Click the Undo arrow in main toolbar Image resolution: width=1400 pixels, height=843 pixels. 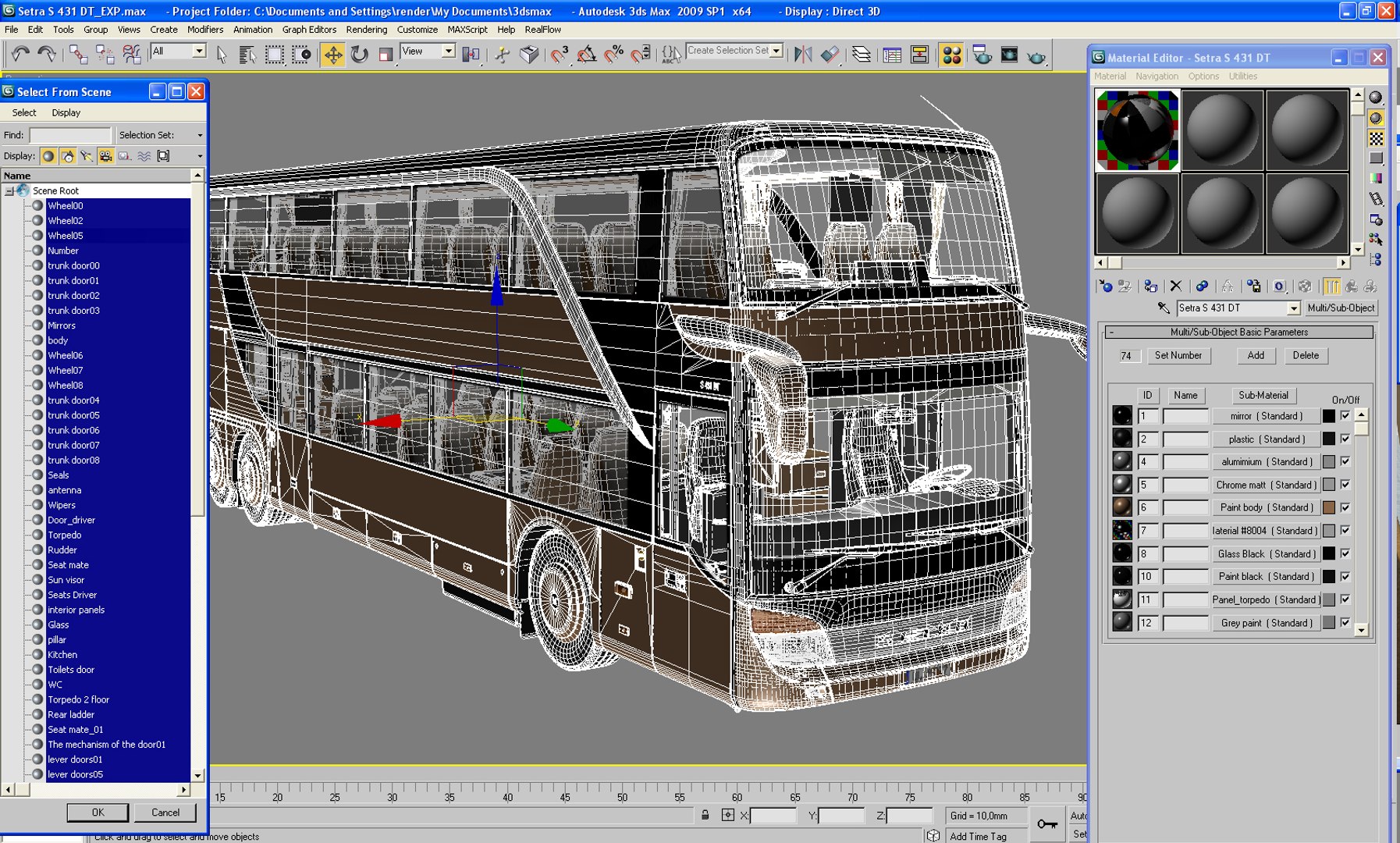20,54
